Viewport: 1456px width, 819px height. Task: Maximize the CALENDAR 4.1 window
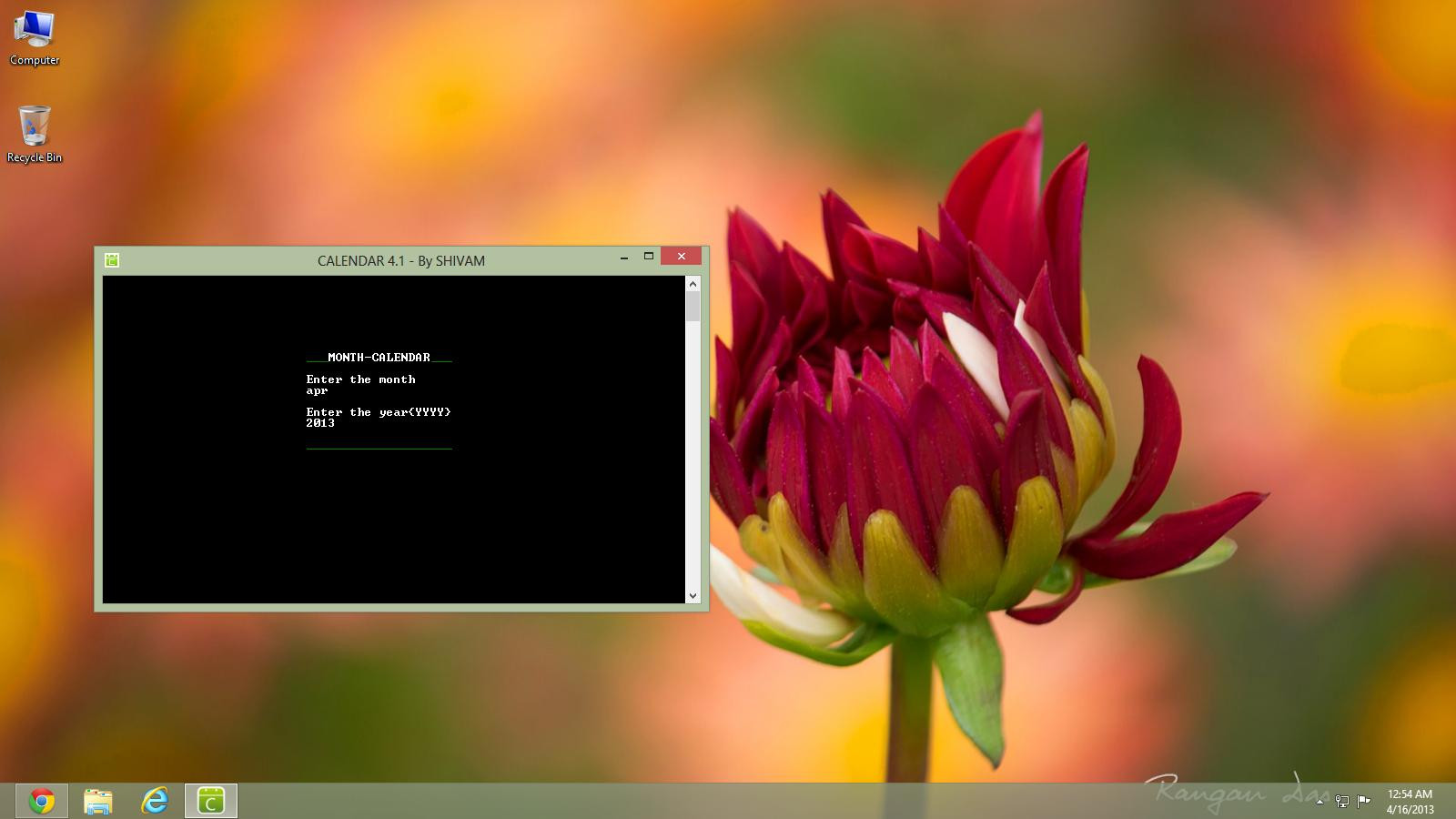(649, 257)
